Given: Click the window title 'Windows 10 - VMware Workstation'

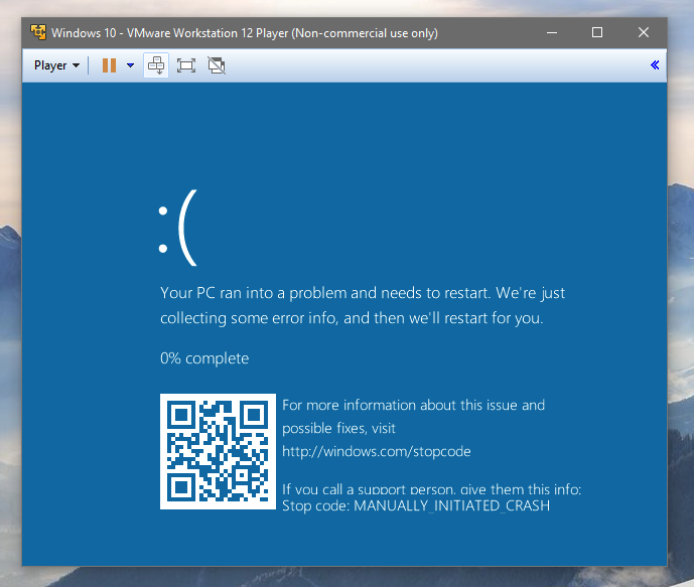Looking at the screenshot, I should [x=146, y=33].
